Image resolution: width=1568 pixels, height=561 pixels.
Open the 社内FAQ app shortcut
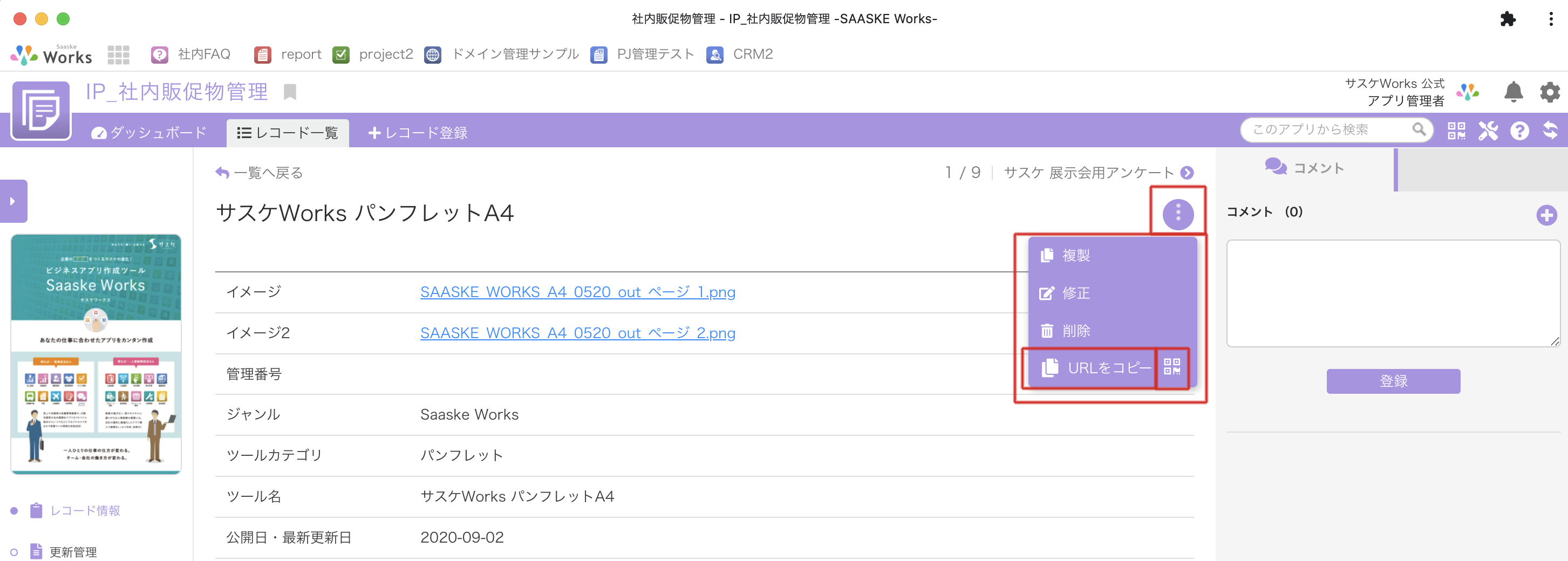(191, 55)
